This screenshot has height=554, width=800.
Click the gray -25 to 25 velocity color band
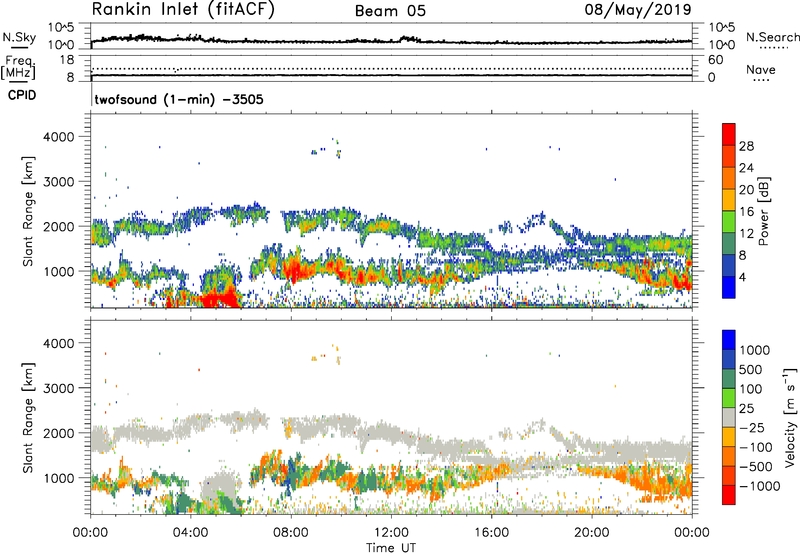pos(729,418)
